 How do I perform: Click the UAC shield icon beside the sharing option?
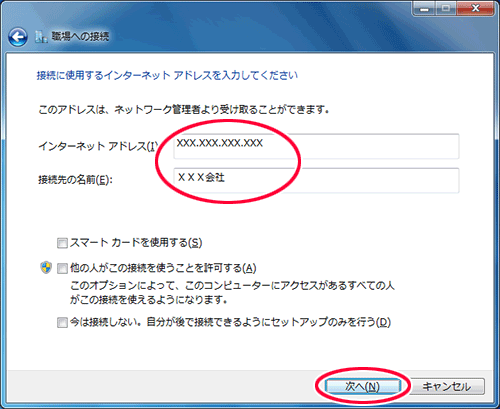tap(46, 267)
